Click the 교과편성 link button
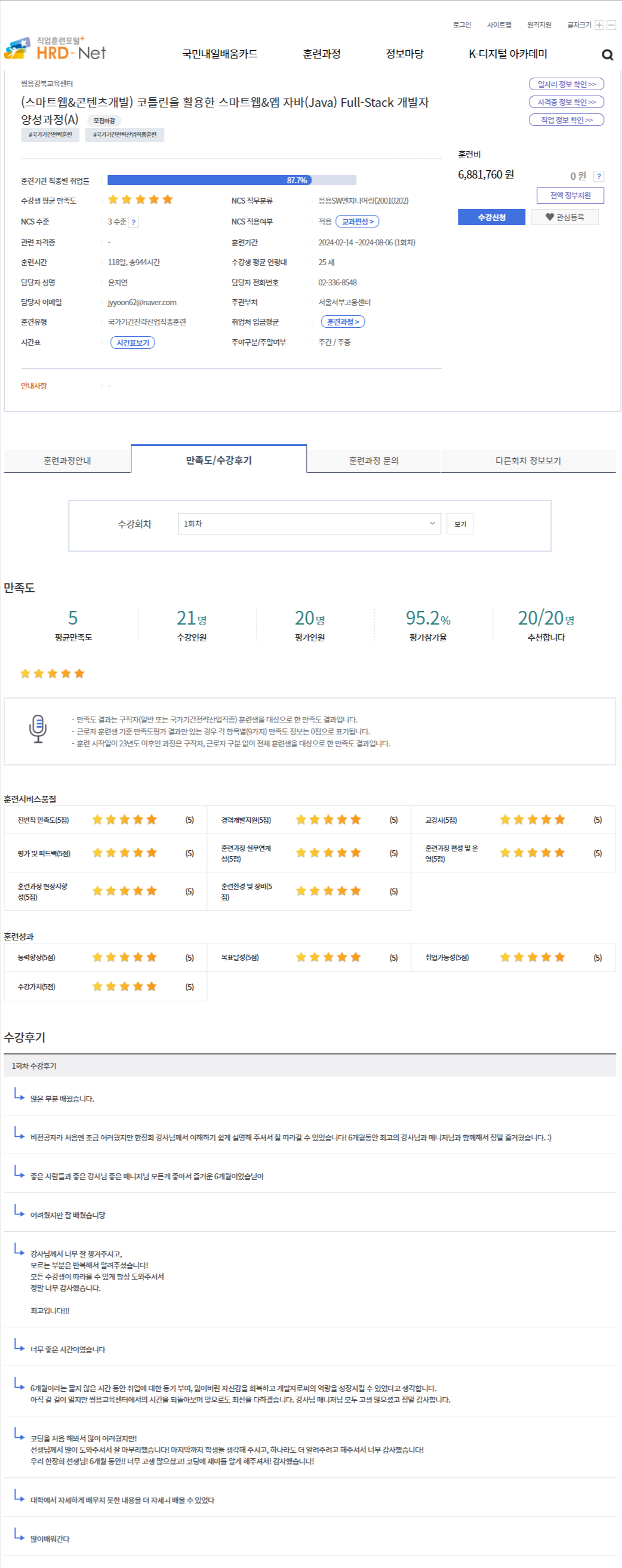622x1568 pixels. click(x=357, y=222)
